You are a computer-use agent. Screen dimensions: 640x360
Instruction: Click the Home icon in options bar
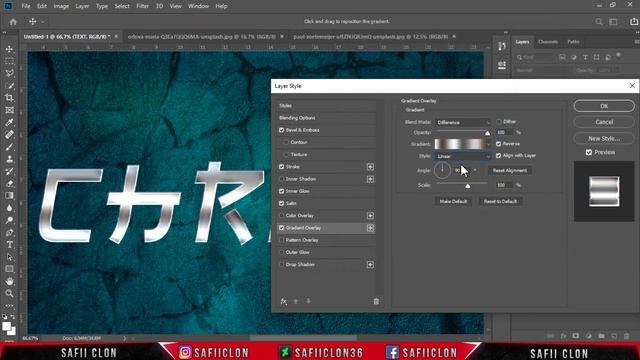[x=13, y=22]
